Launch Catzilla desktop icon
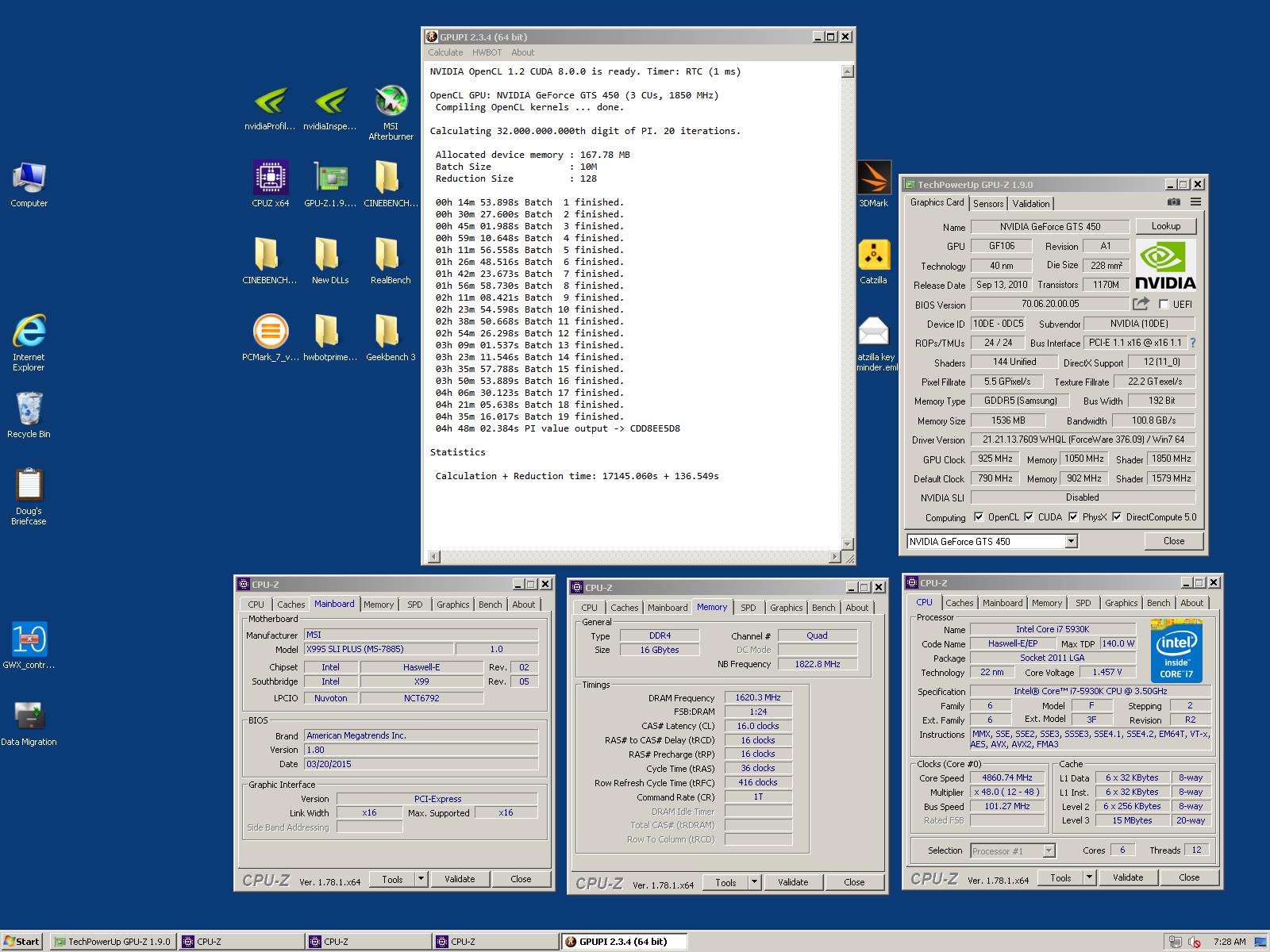The height and width of the screenshot is (952, 1270). tap(873, 261)
